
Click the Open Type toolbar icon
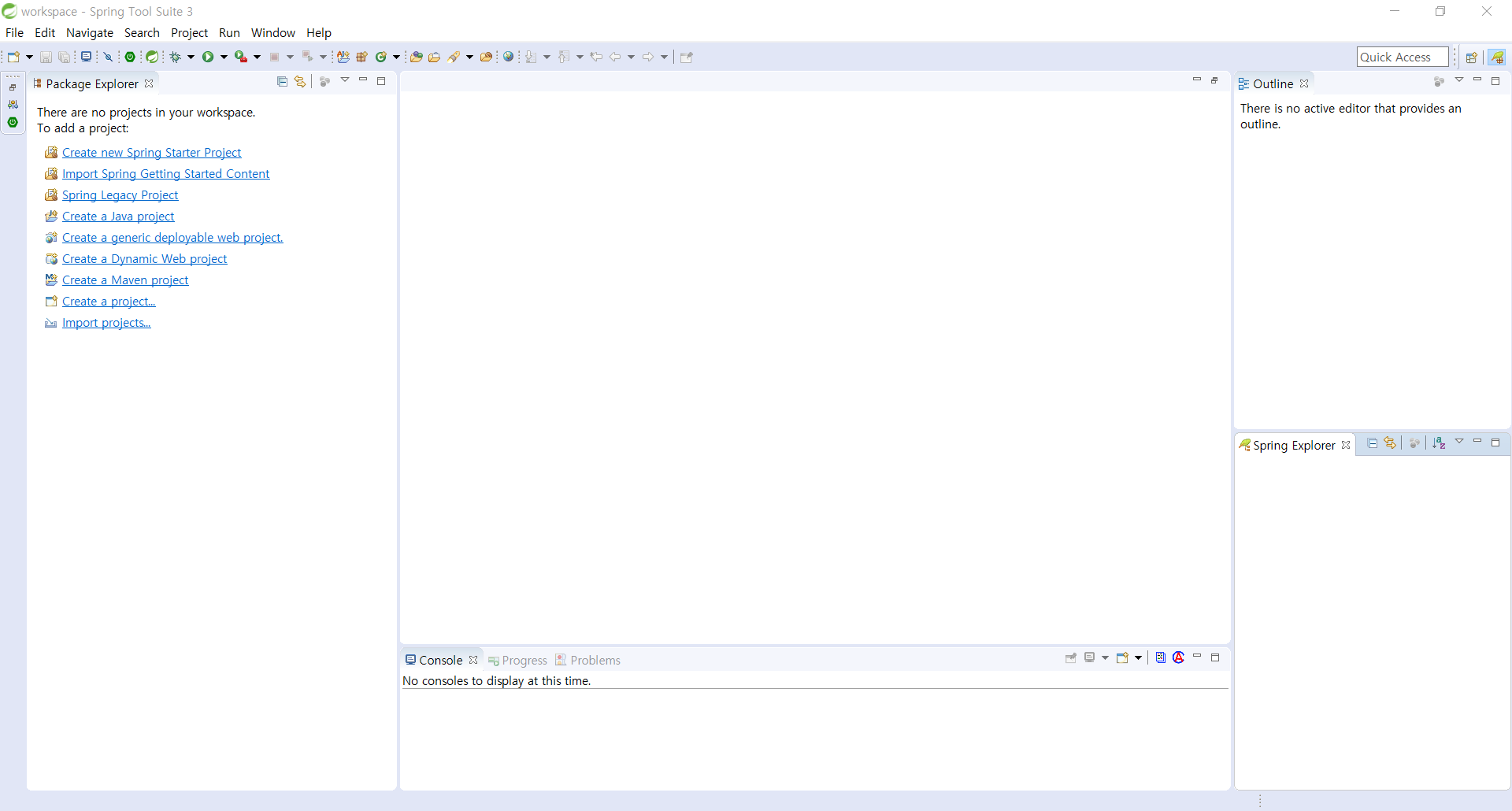point(416,57)
